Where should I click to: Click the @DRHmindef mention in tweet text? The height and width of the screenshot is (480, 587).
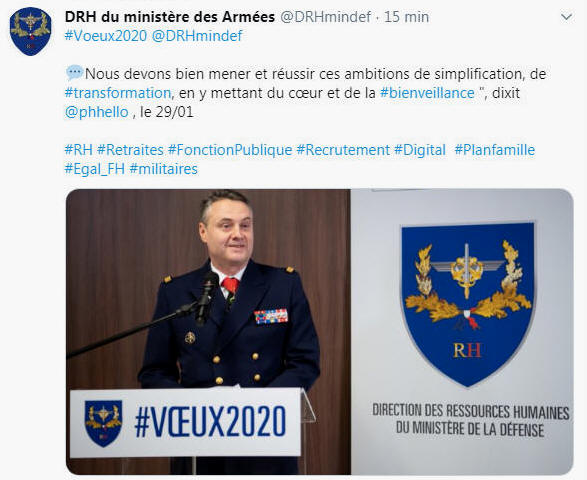(197, 36)
